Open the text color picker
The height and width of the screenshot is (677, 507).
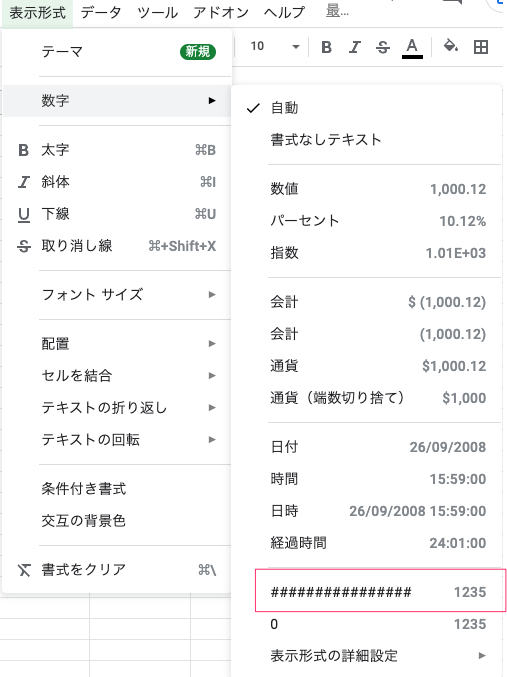pos(412,47)
